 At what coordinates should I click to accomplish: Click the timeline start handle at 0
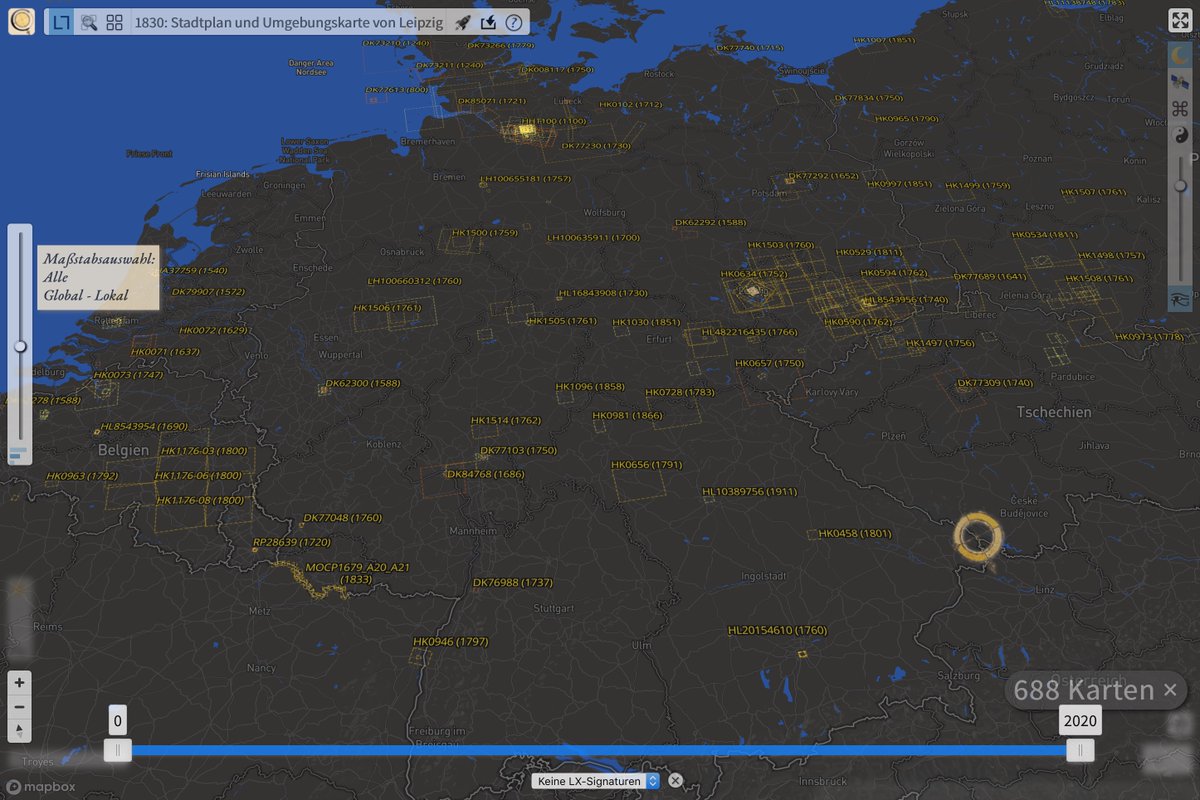coord(117,750)
